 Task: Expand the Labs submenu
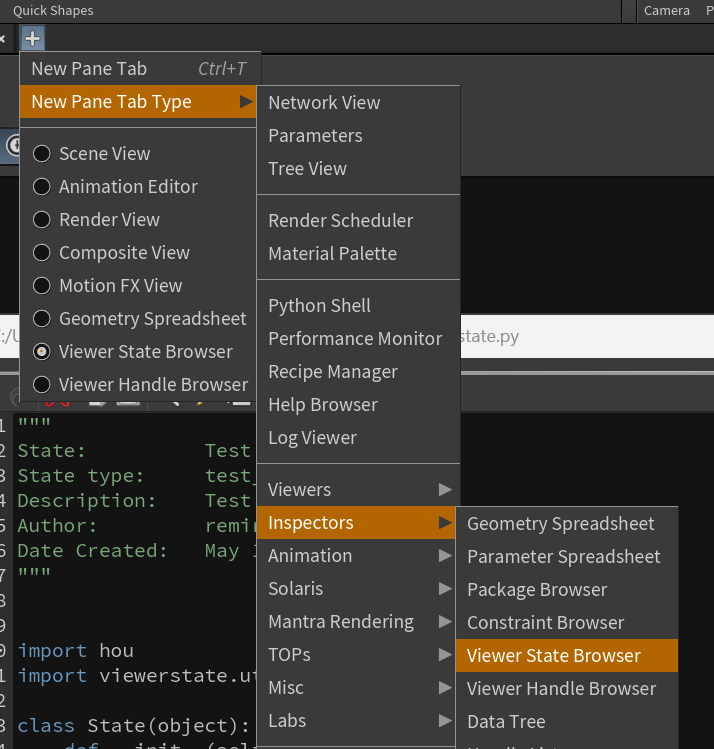pyautogui.click(x=358, y=720)
